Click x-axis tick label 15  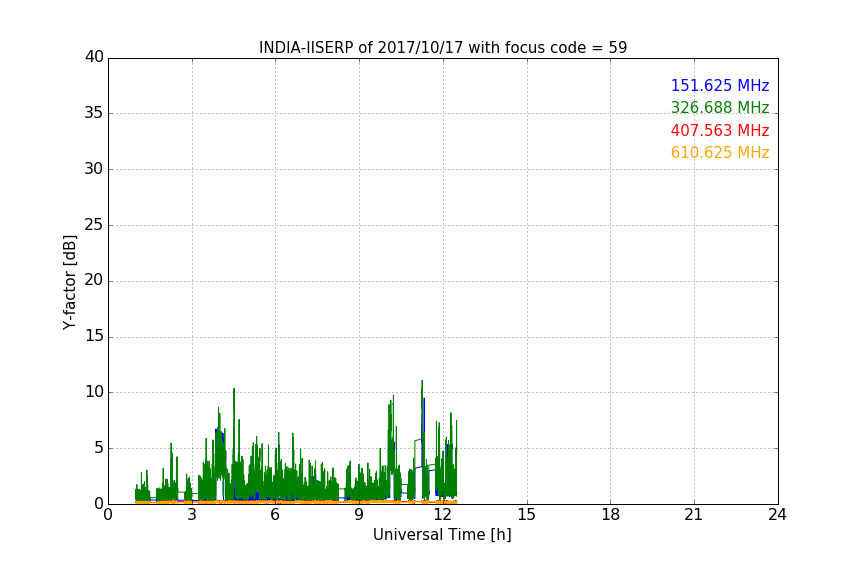(526, 515)
